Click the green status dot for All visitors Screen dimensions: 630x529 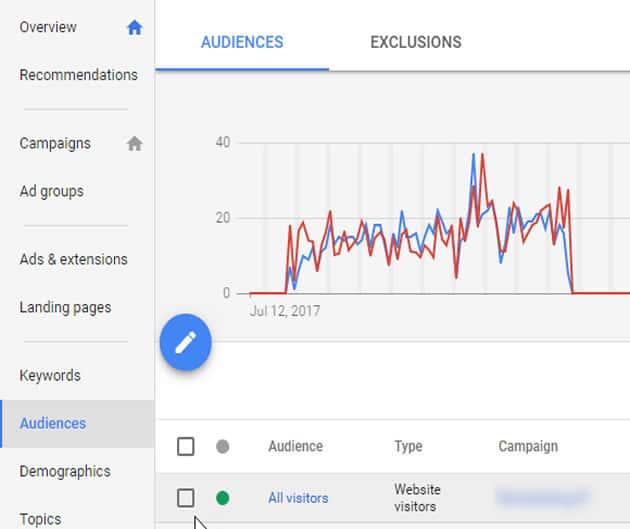(222, 497)
